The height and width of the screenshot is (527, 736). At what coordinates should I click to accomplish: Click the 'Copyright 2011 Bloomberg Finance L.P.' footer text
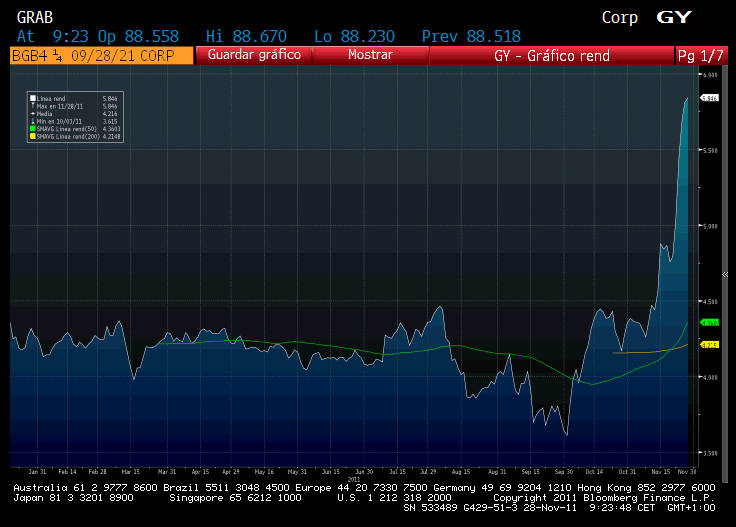coord(604,498)
